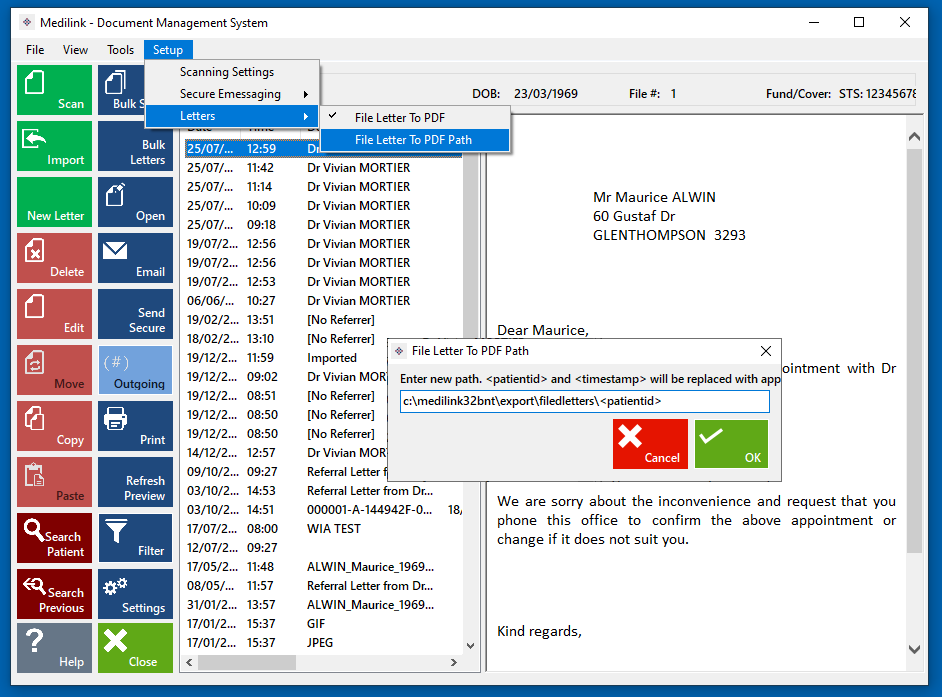
Task: Select the 08/05 11:57 Referral Letter row
Action: [x=323, y=586]
